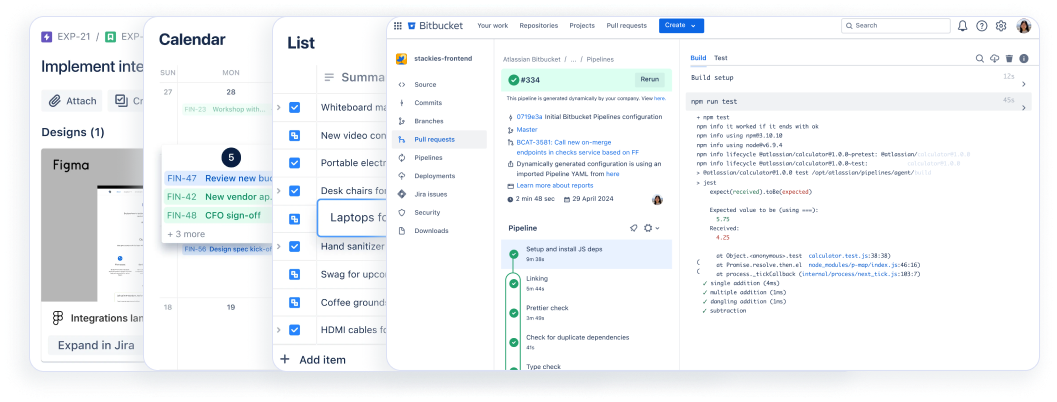The image size is (1057, 402).
Task: Expand the Whiteboard row chevron in List
Action: coord(278,107)
